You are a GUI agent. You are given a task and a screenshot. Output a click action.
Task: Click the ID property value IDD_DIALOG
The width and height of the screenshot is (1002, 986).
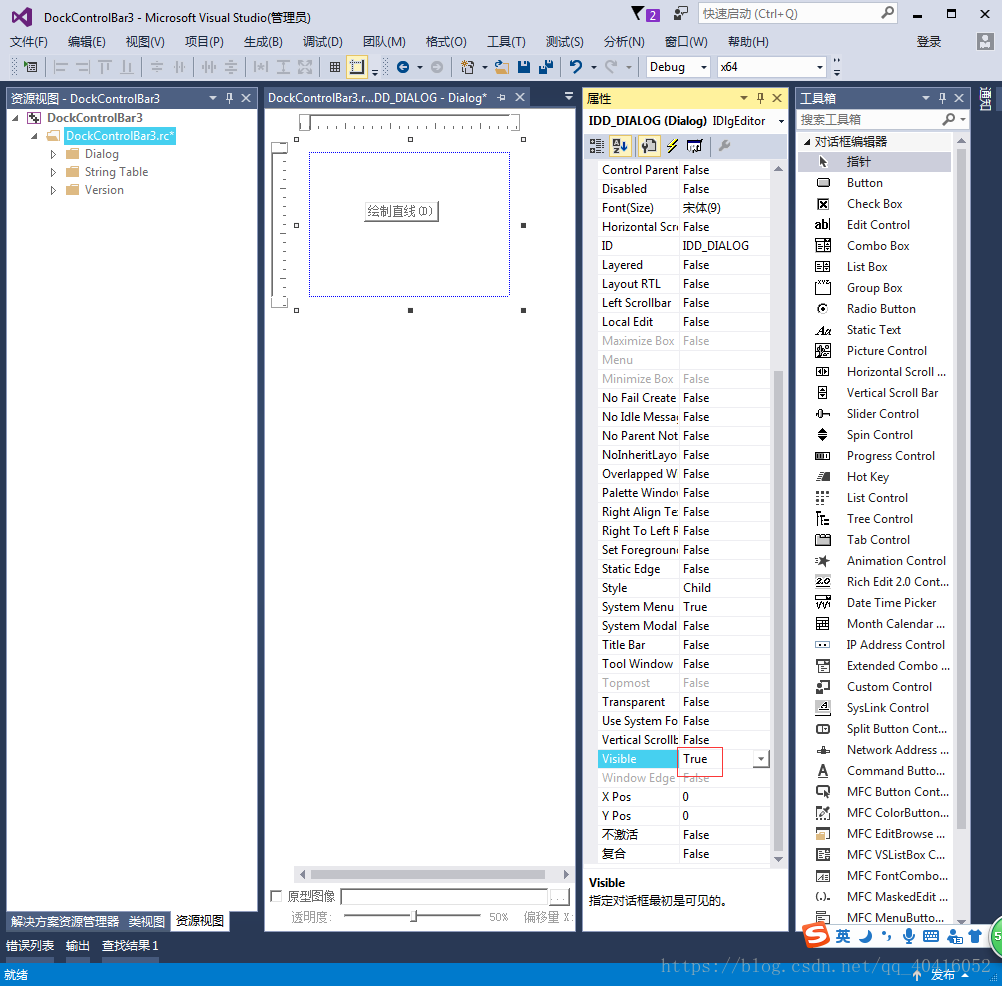point(715,246)
